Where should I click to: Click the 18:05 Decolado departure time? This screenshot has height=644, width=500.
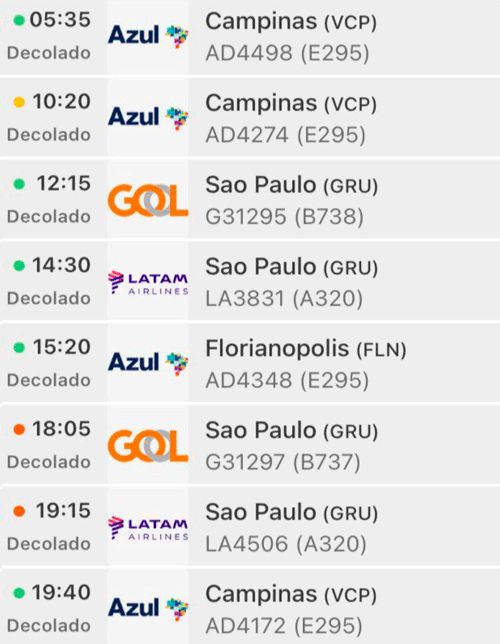(49, 445)
